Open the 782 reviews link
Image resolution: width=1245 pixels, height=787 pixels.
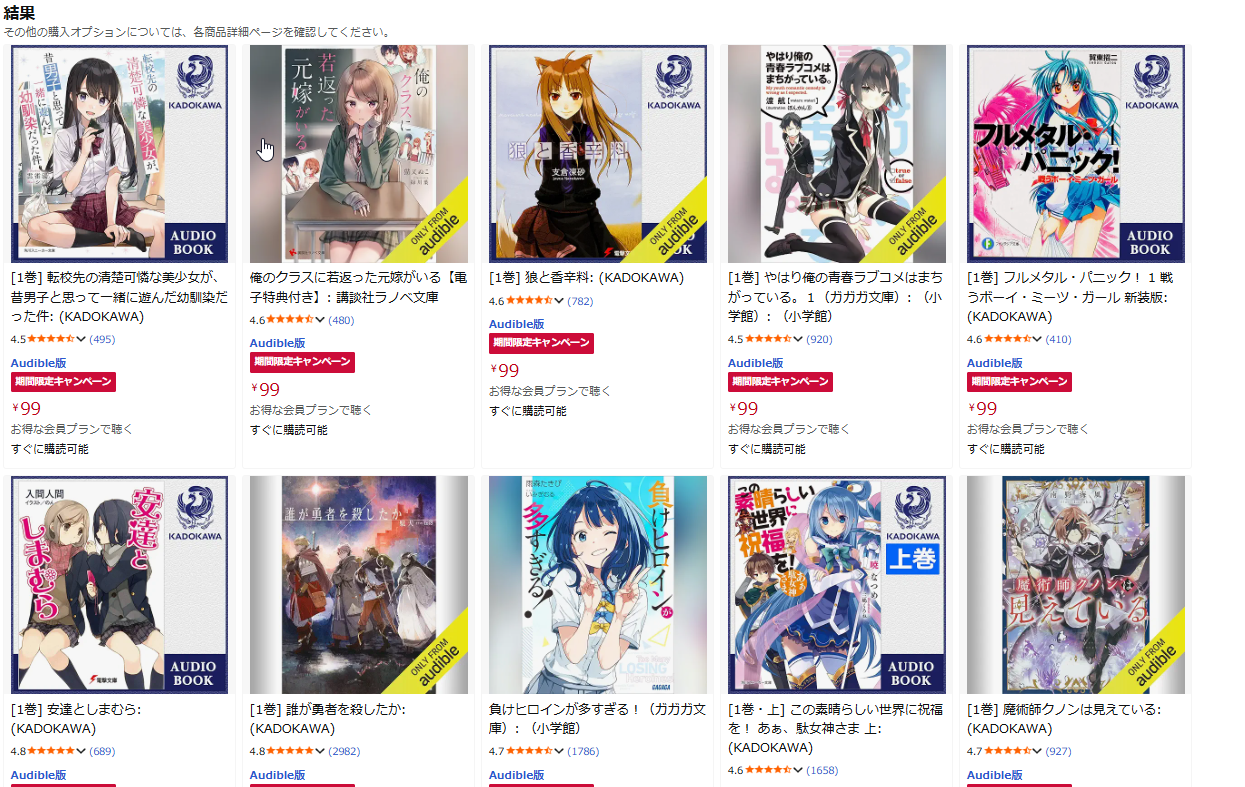[580, 301]
